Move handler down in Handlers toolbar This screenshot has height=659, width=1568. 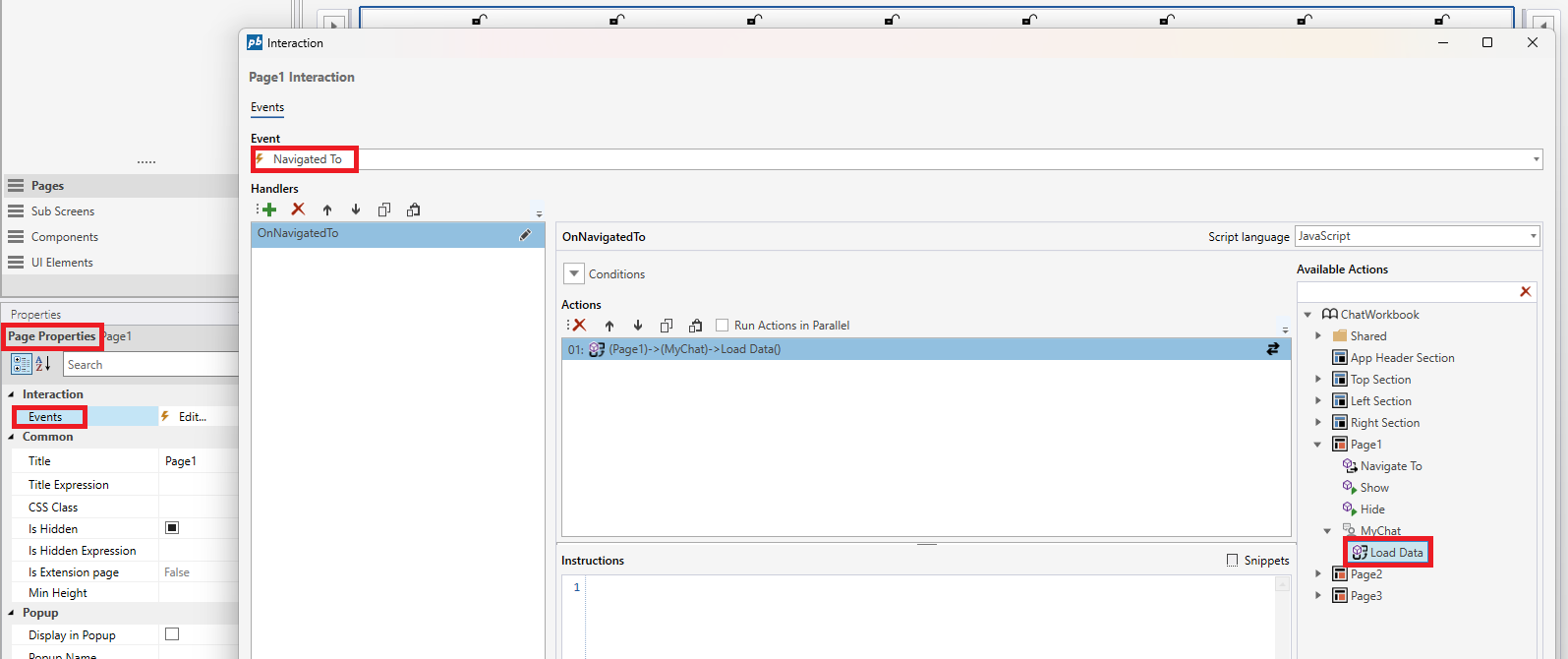(356, 210)
